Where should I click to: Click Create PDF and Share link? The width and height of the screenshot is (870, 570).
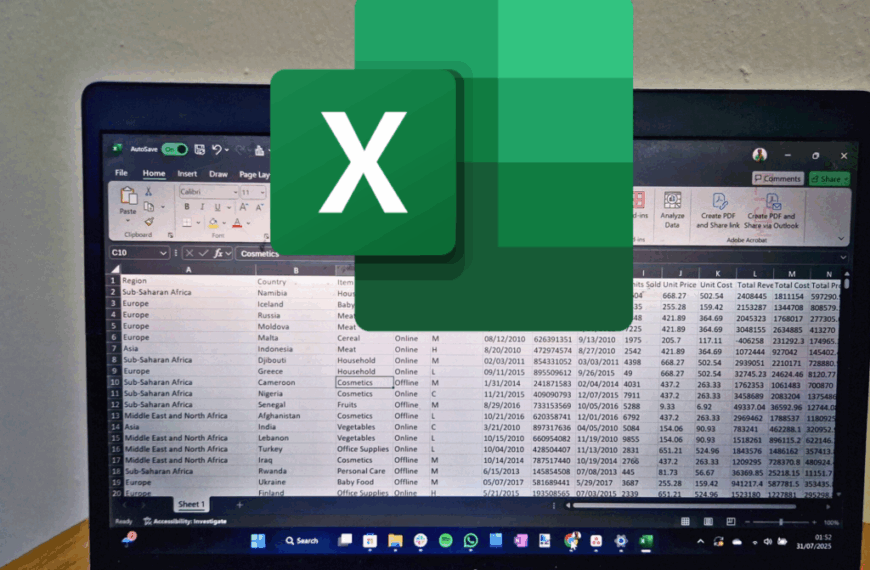pos(718,211)
